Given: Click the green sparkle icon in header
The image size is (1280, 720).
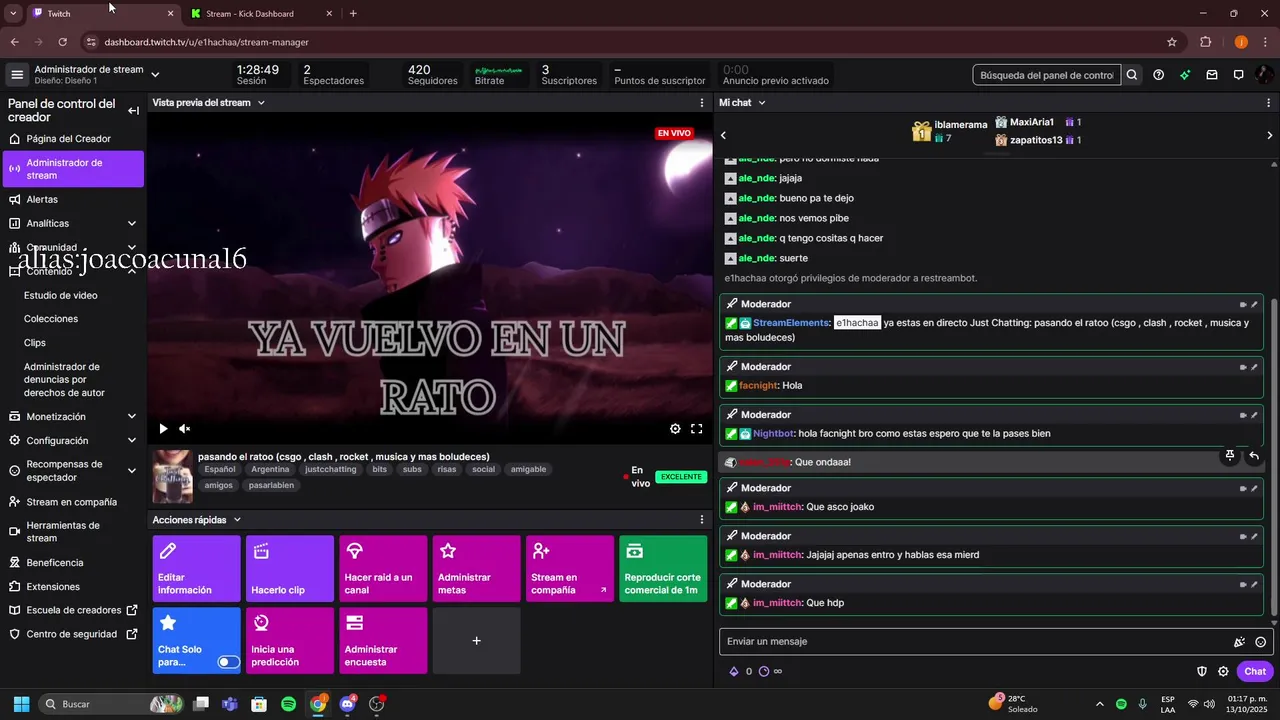Looking at the screenshot, I should (1185, 75).
